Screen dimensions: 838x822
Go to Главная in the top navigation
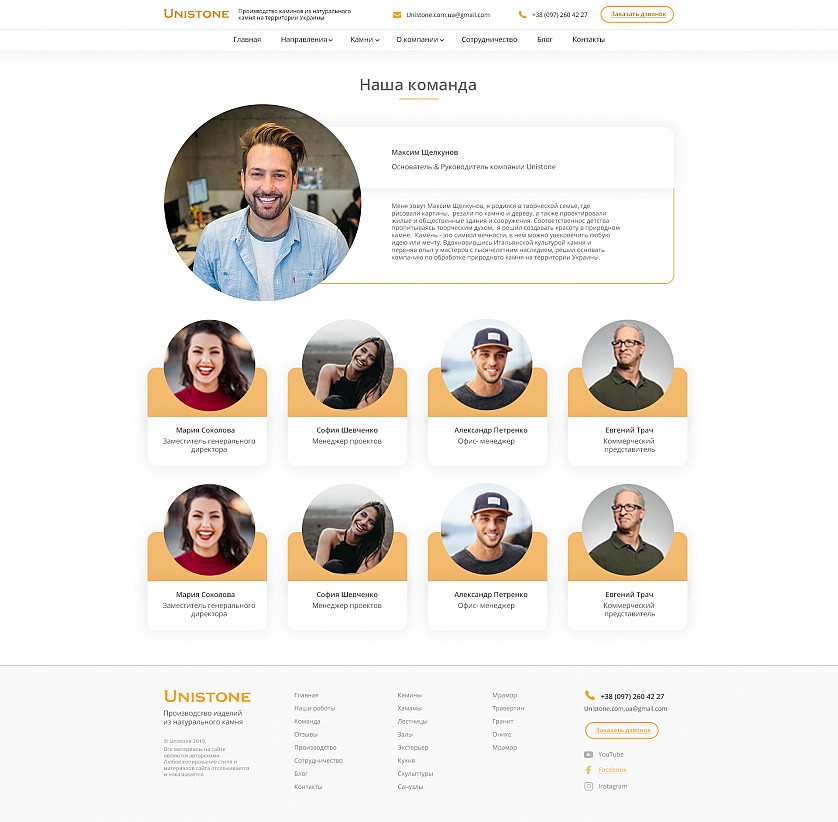coord(247,40)
